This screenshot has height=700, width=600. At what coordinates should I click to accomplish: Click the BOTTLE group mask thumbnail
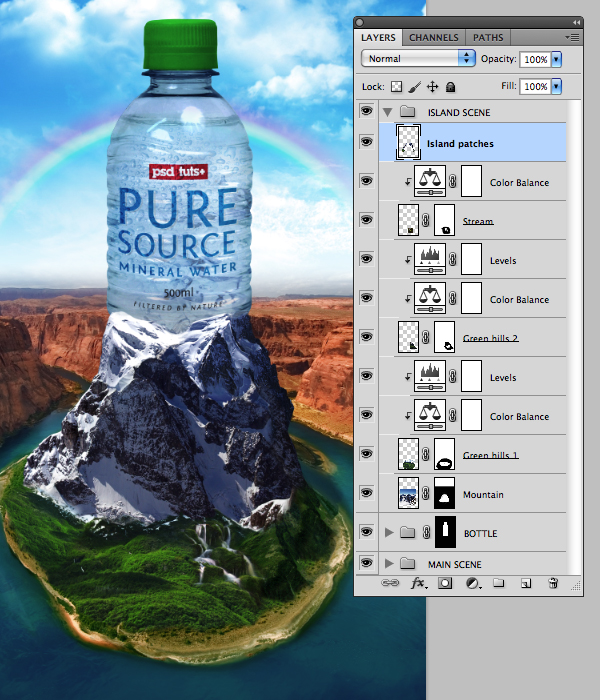click(445, 532)
